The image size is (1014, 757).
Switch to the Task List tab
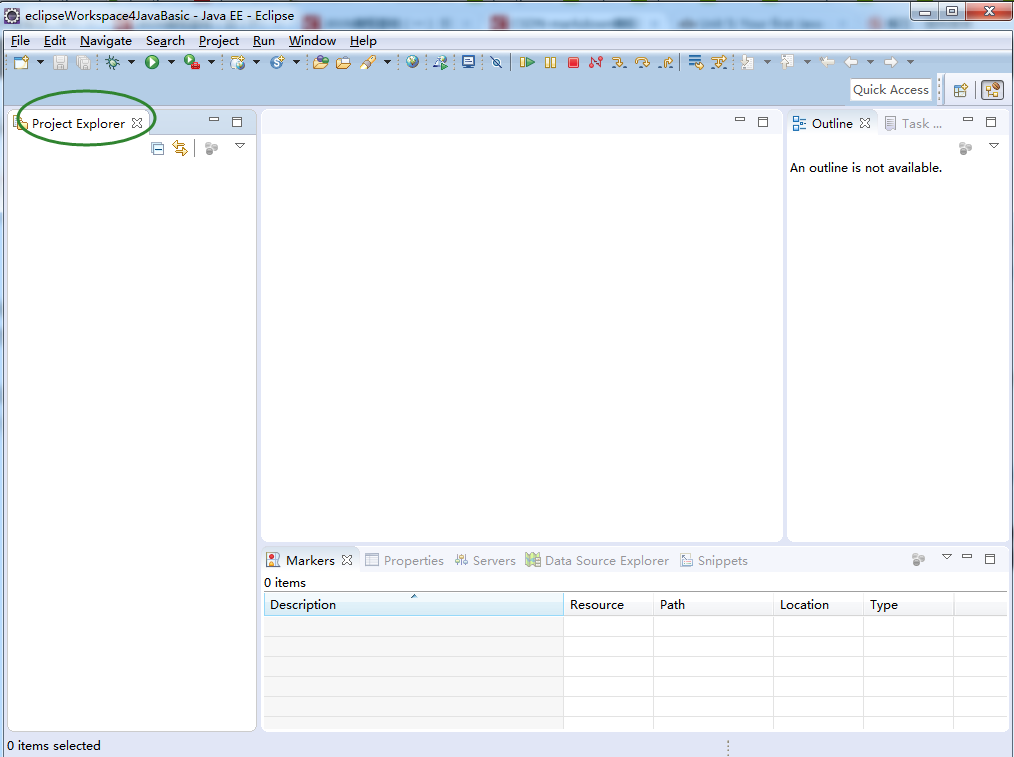(913, 123)
